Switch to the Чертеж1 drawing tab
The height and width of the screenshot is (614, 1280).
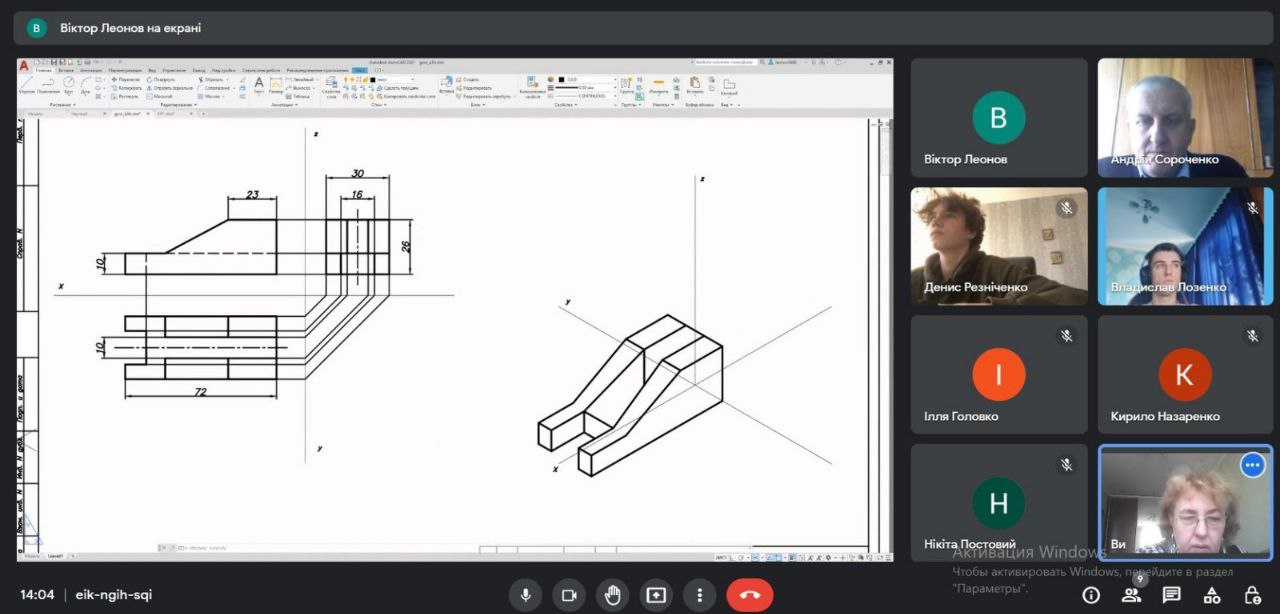[x=80, y=114]
